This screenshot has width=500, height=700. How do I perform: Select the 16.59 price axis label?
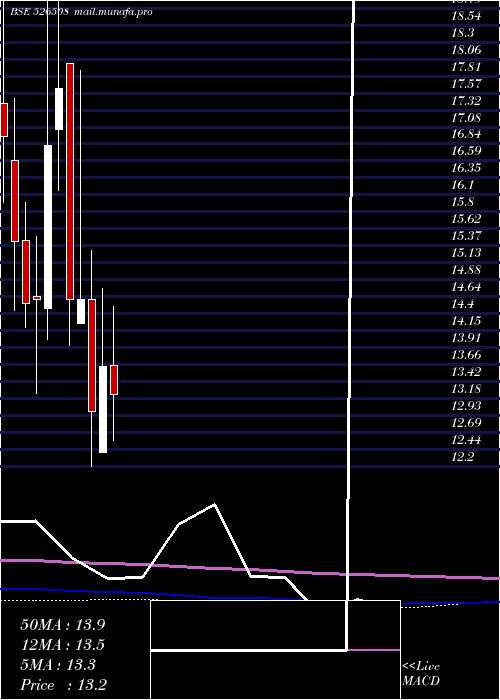tap(466, 151)
